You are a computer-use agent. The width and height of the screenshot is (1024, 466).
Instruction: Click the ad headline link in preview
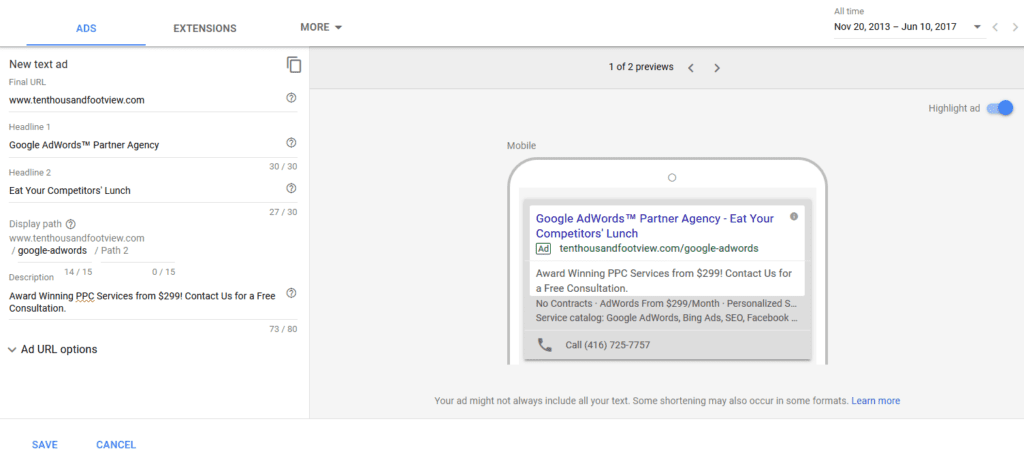654,225
